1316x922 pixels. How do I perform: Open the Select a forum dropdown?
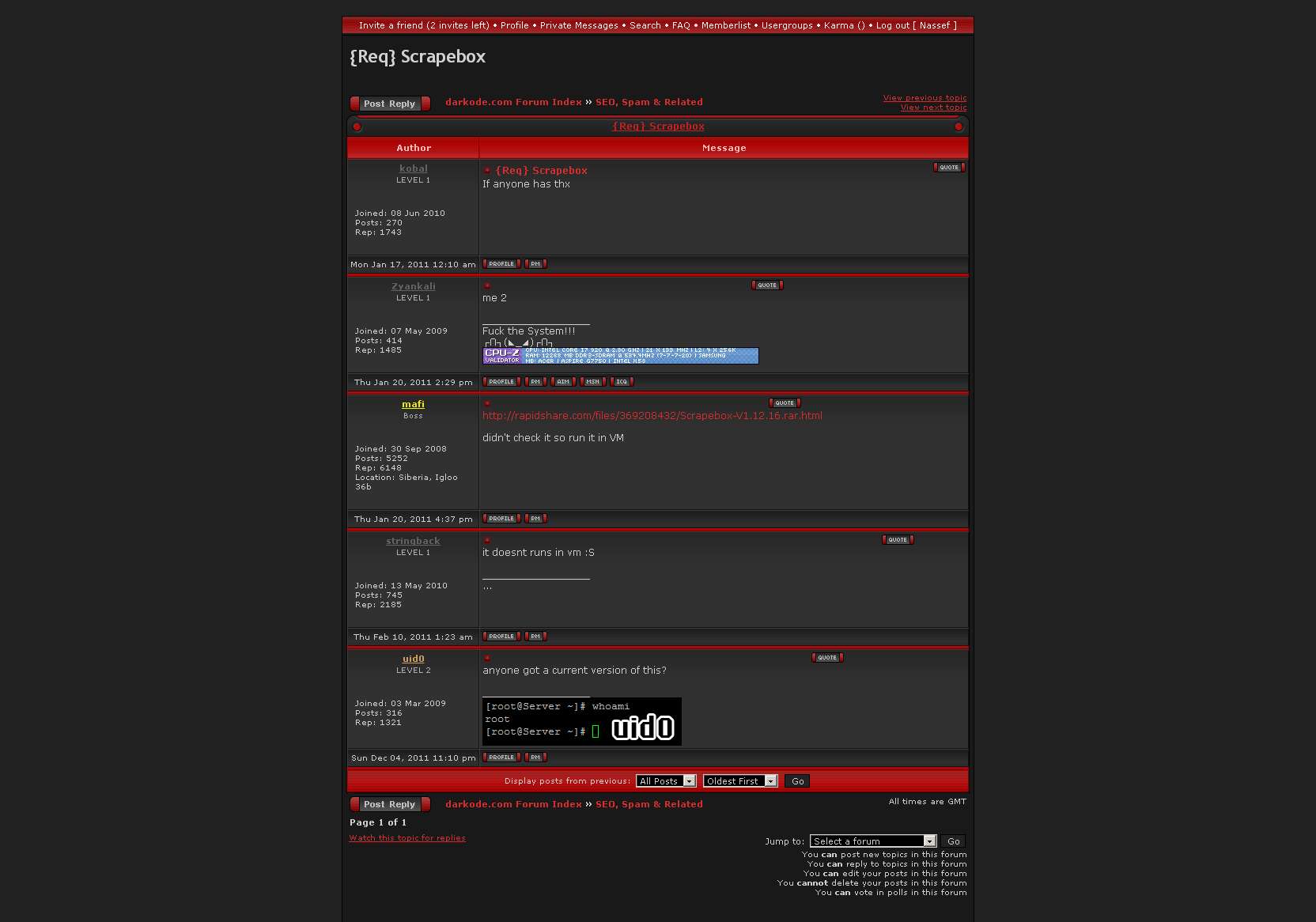[x=873, y=841]
